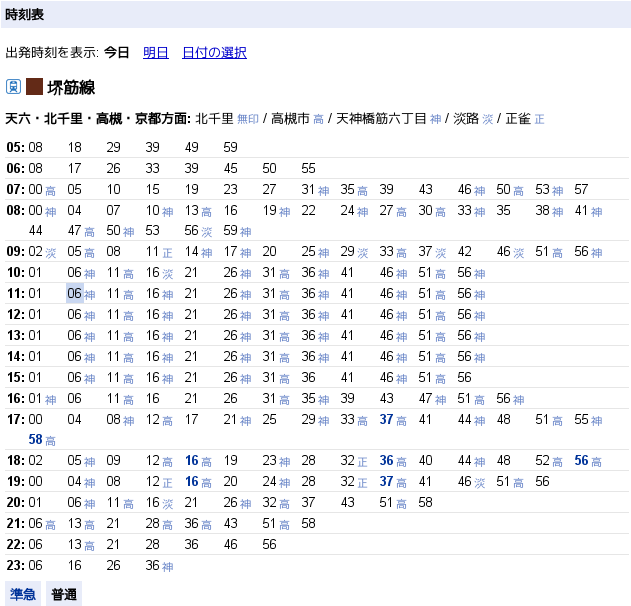This screenshot has height=606, width=631.
Task: Select the 普通 train type label
Action: point(65,594)
